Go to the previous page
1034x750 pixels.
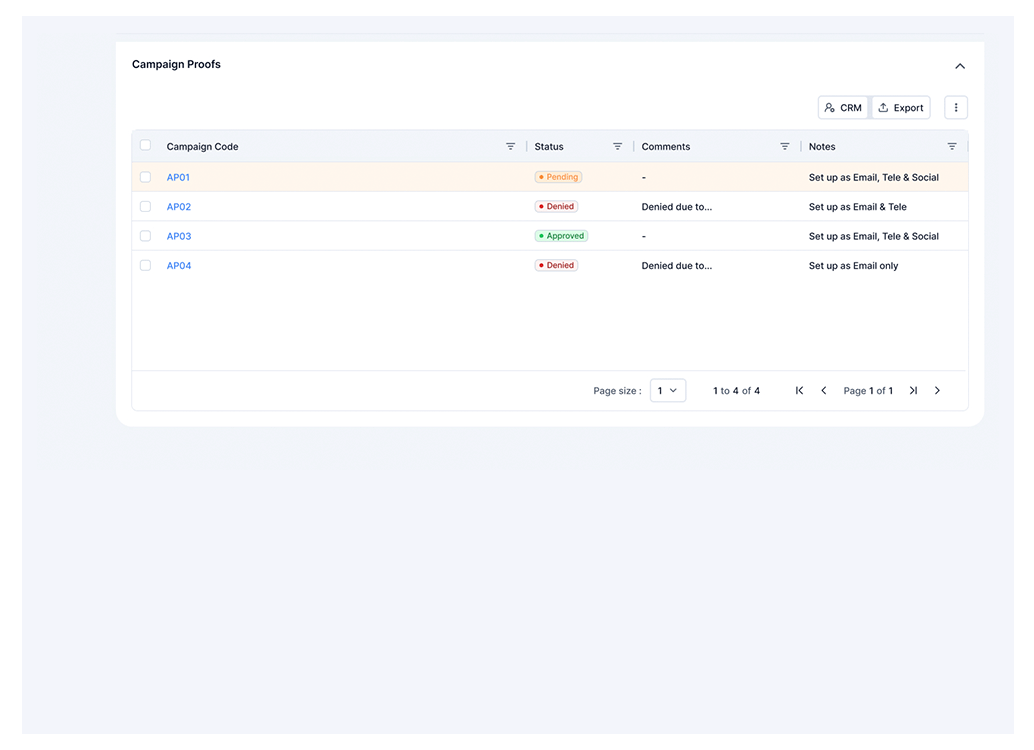click(x=824, y=391)
